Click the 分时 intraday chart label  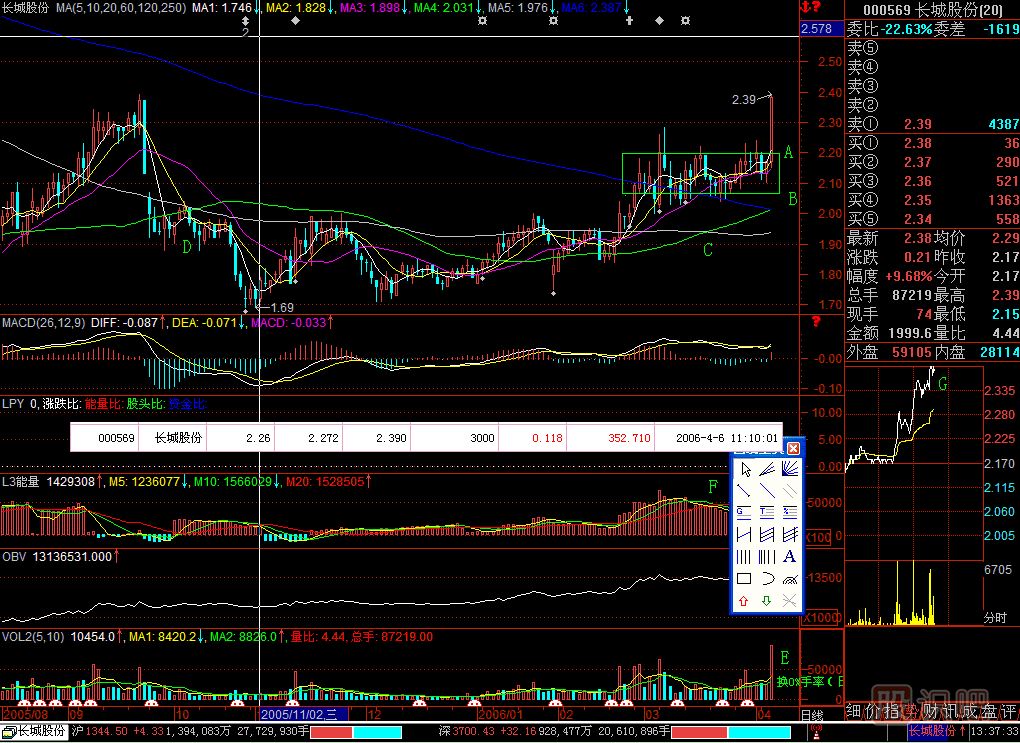(996, 618)
